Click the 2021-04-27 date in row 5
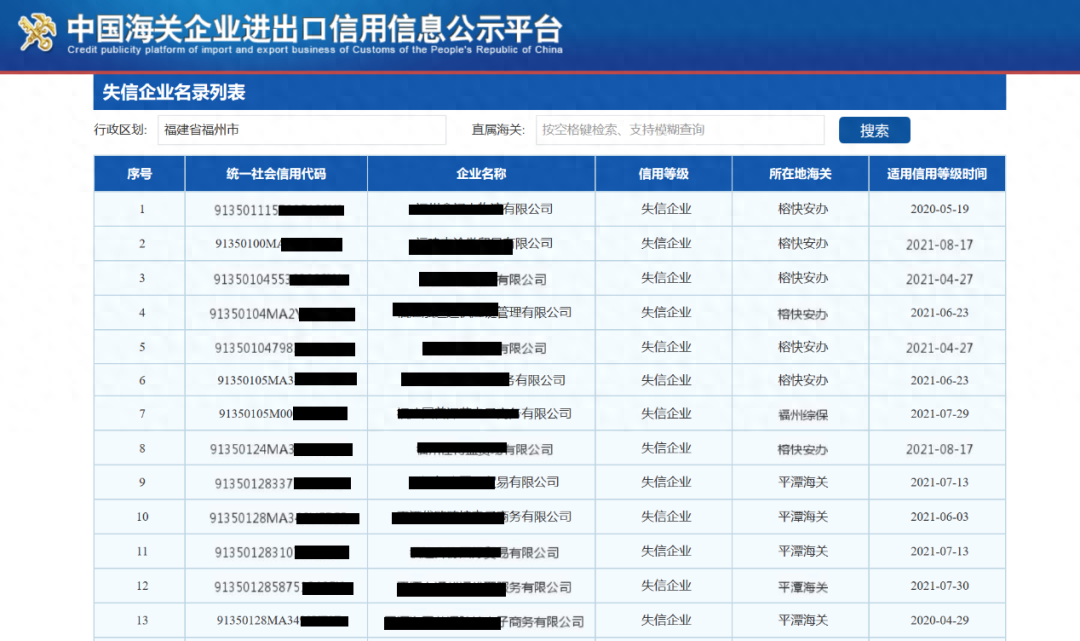The height and width of the screenshot is (641, 1080). click(939, 348)
